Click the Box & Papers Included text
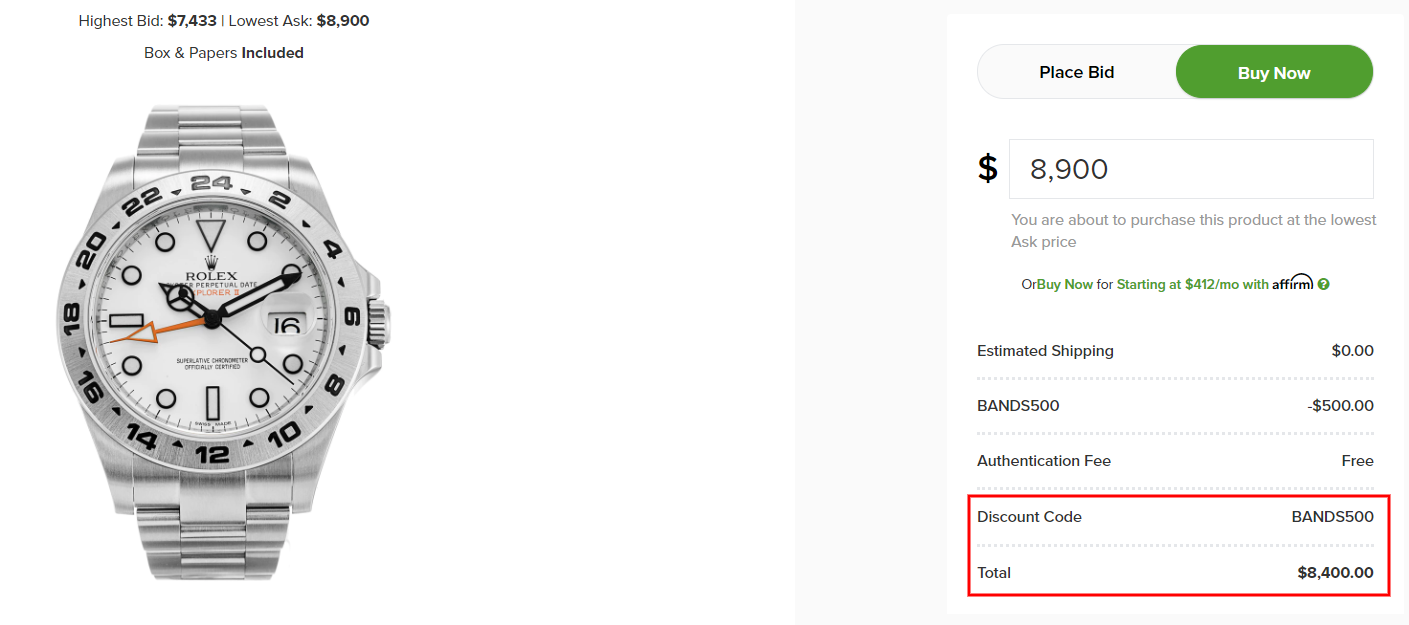This screenshot has width=1409, height=625. [x=224, y=53]
